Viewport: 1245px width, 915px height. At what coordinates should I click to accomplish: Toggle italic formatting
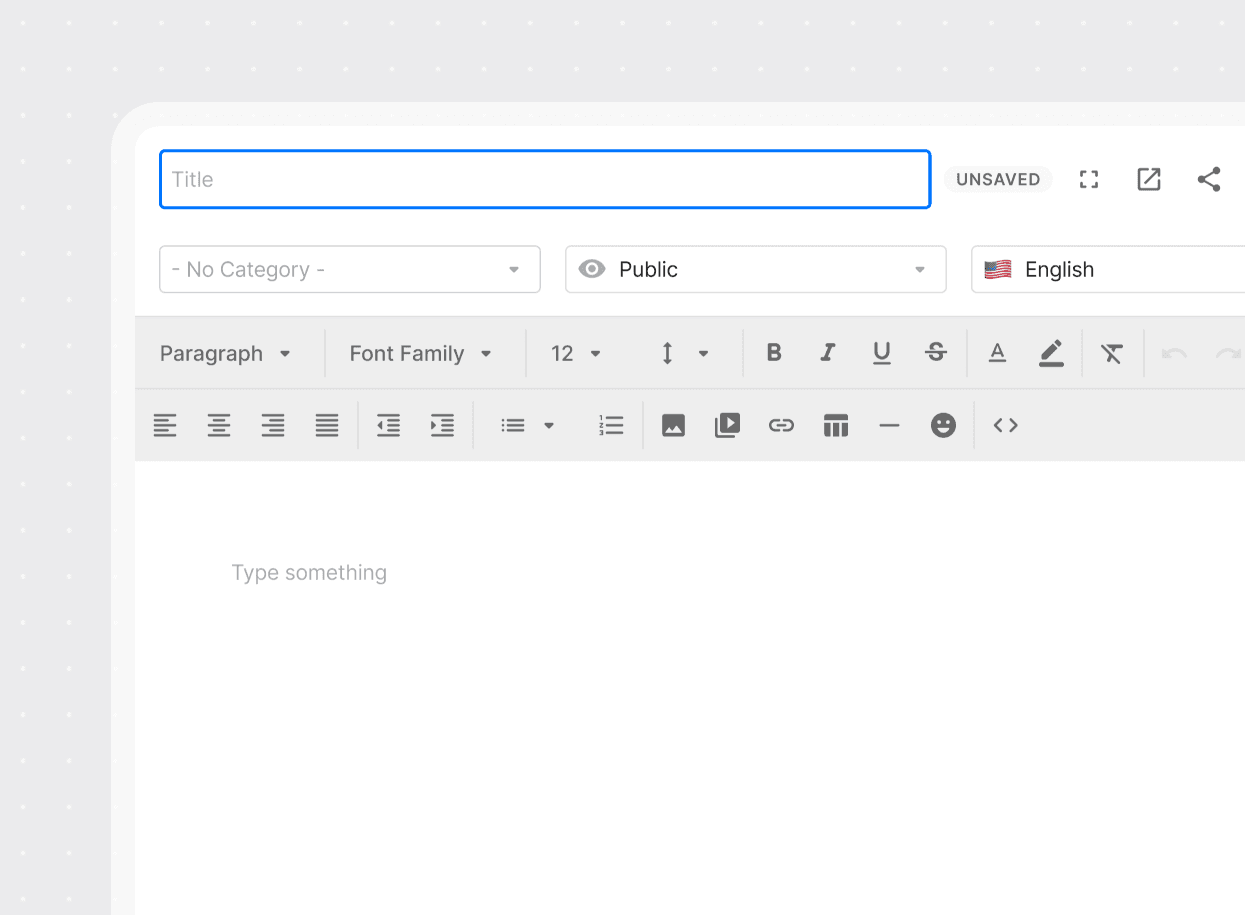coord(827,353)
